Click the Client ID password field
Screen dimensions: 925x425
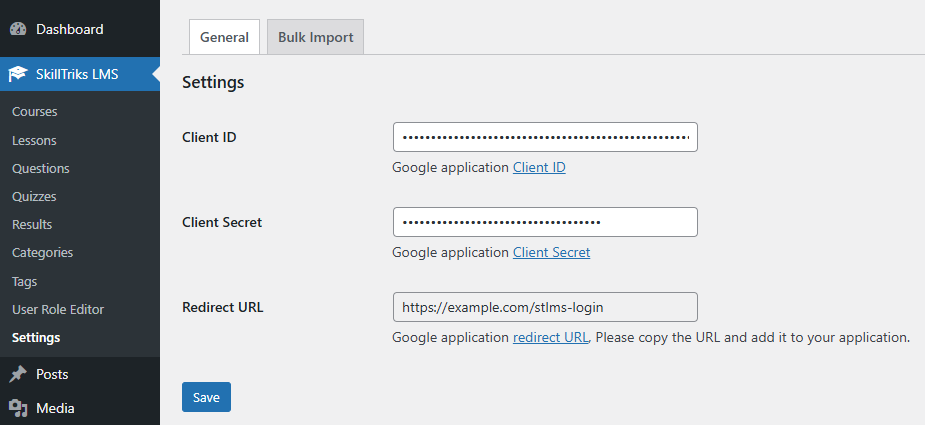click(x=545, y=137)
